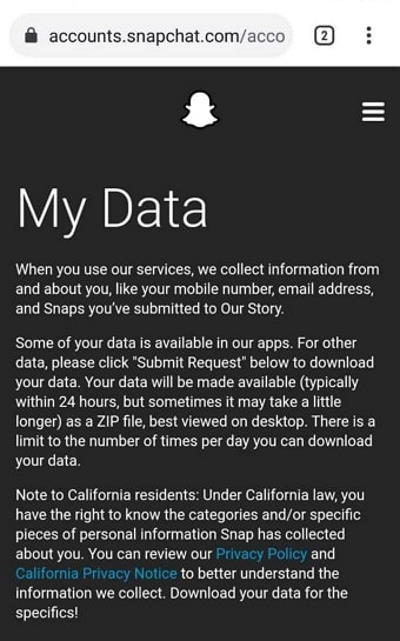Open the California Privacy Notice link
Screen dimensions: 400x641
[x=96, y=574]
